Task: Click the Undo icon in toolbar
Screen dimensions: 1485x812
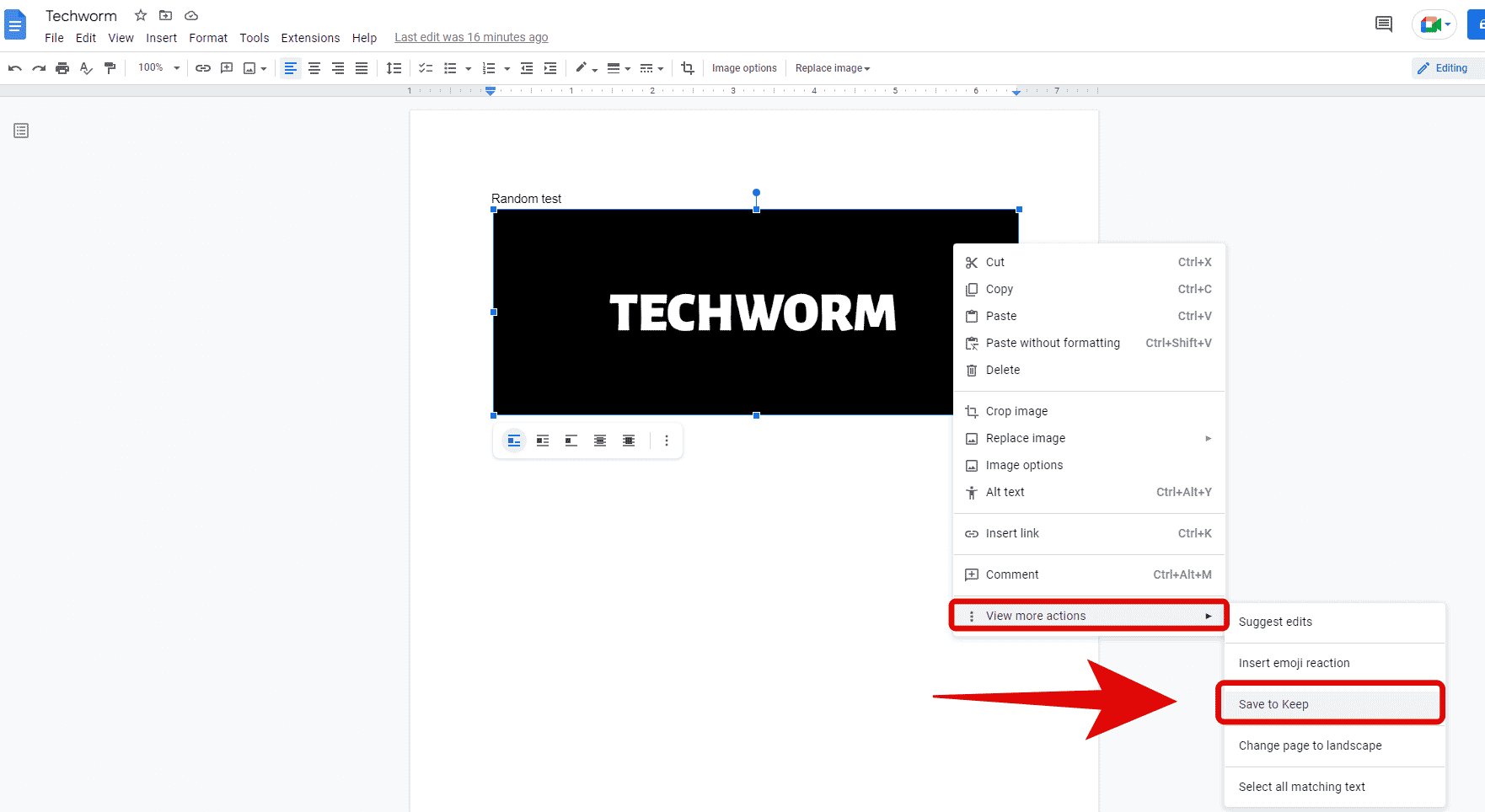Action: click(14, 68)
